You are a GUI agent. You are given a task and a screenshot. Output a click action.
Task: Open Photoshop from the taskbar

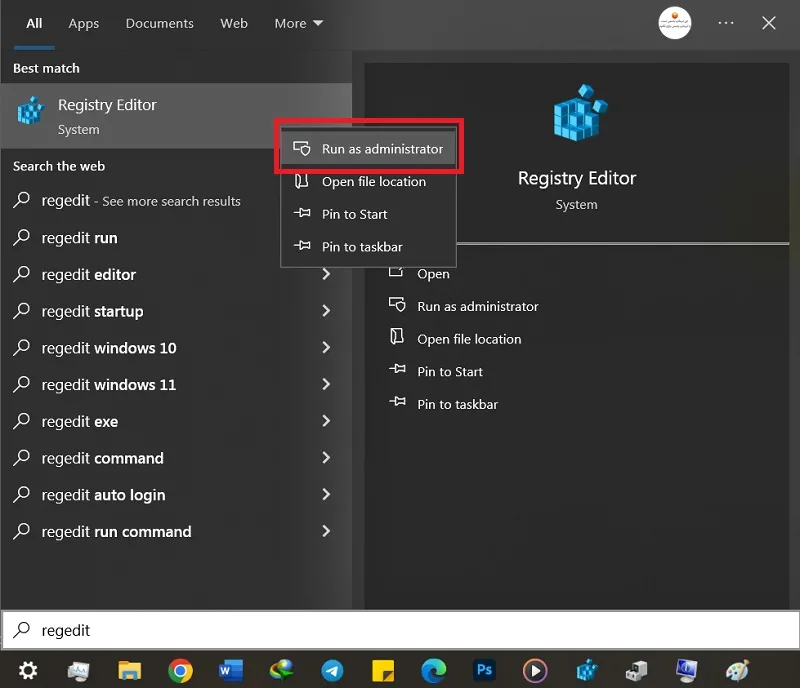point(484,670)
